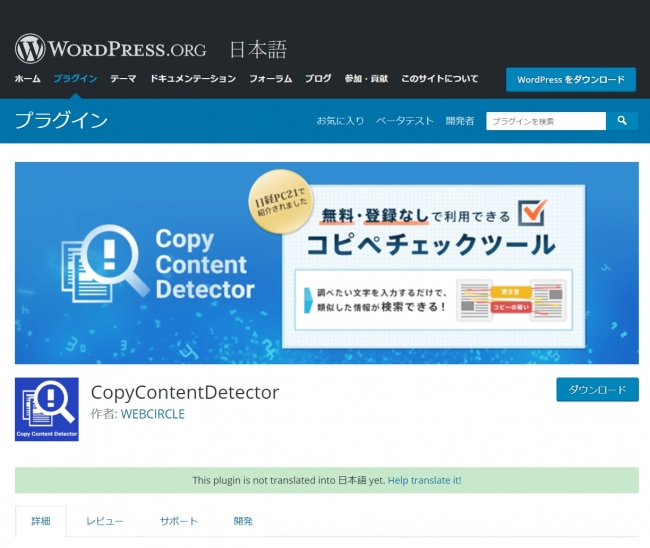Click the CopyContentDetector plugin icon

[x=47, y=409]
